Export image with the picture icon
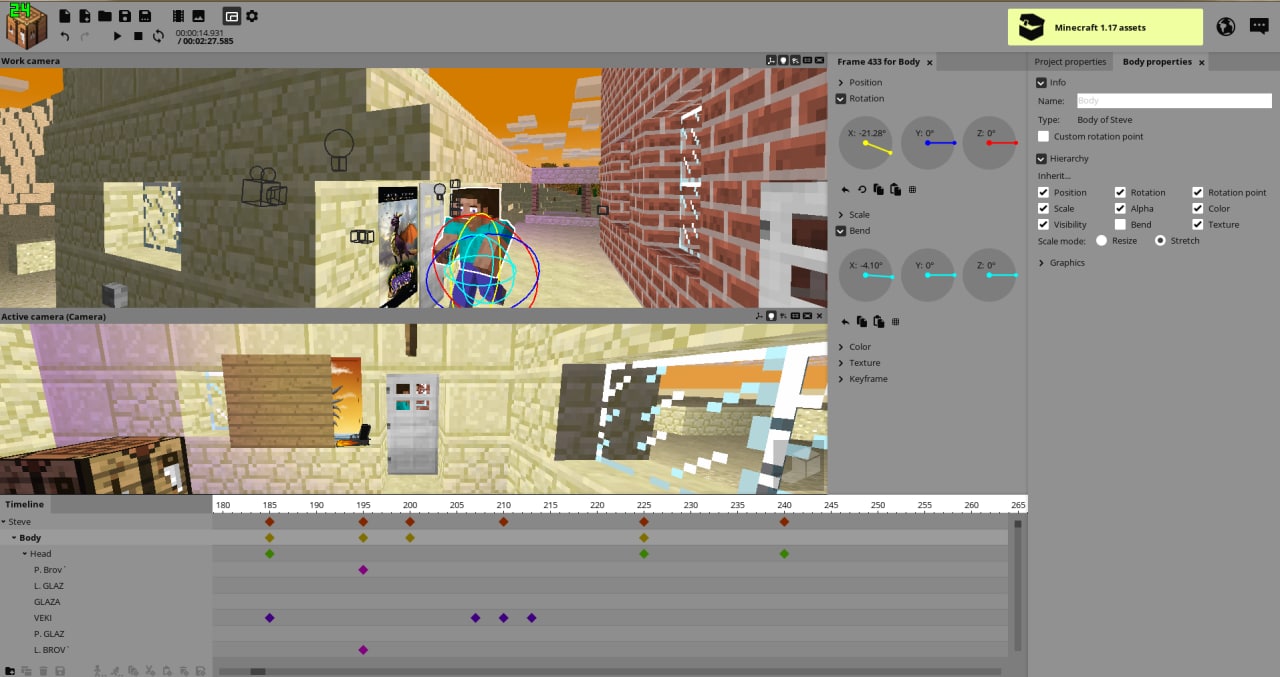Screen dimensions: 1280x677 199,16
